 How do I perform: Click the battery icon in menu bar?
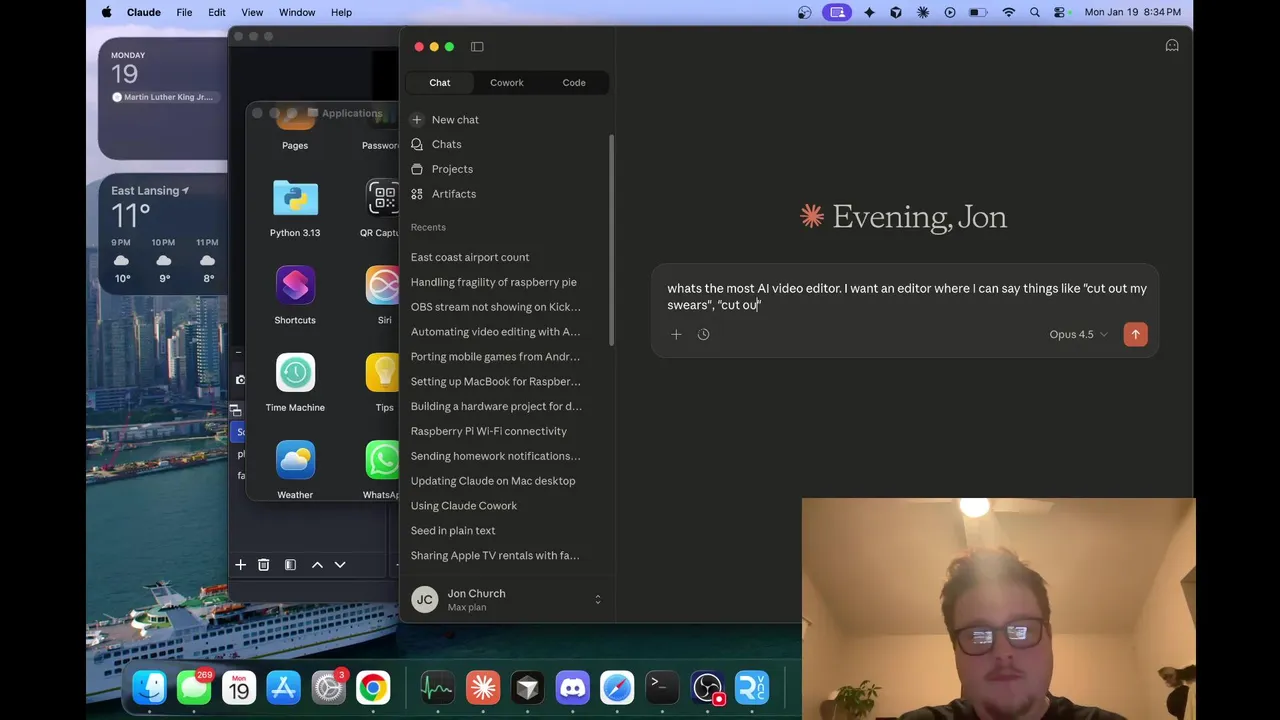(977, 12)
